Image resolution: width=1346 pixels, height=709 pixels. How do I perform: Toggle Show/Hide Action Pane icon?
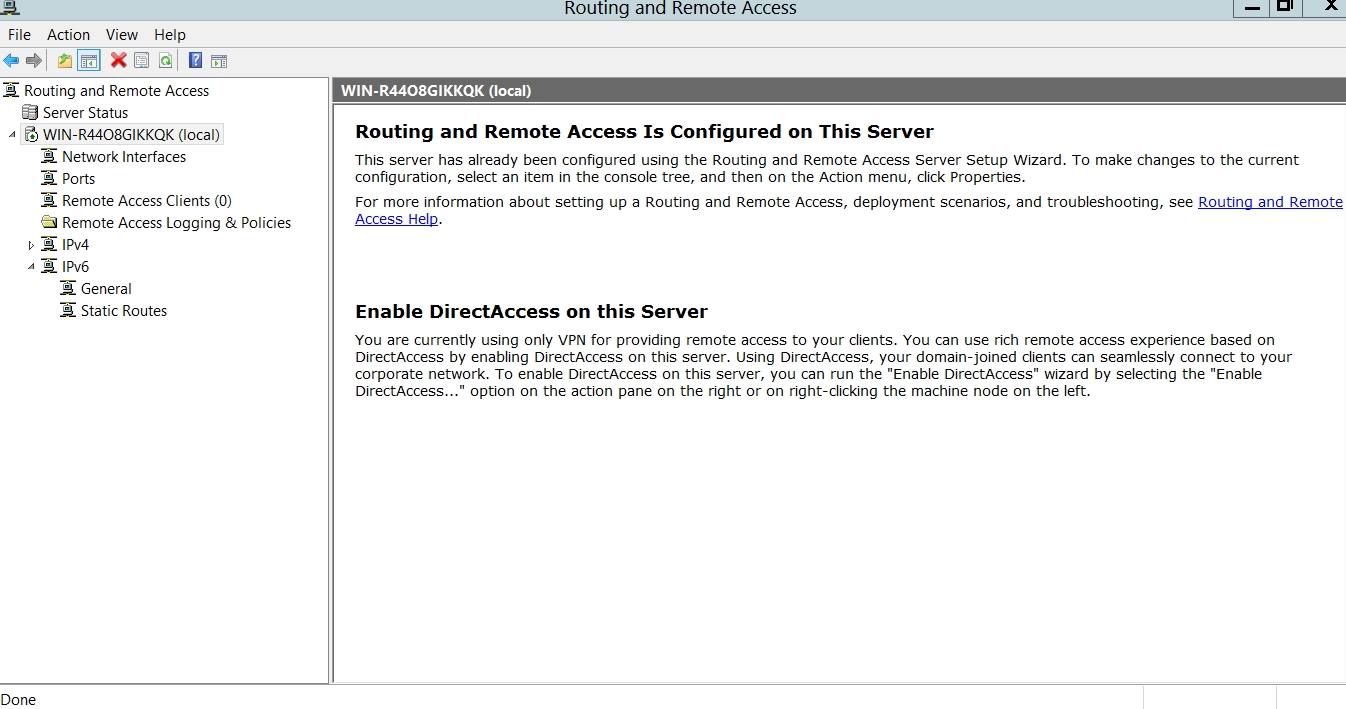(x=219, y=61)
